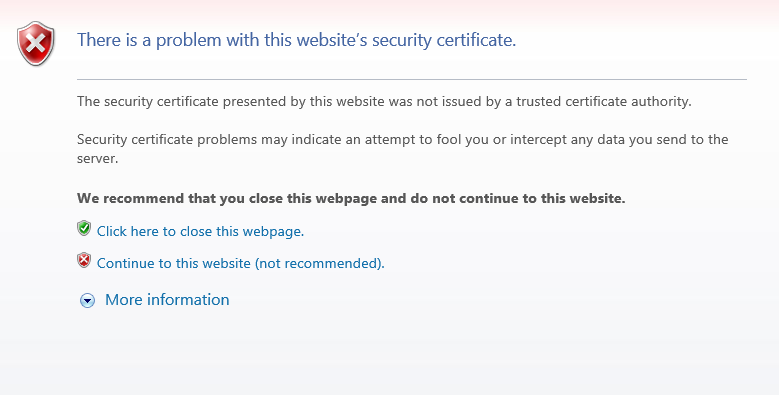Click the word "information" beside the arrow

tap(188, 300)
